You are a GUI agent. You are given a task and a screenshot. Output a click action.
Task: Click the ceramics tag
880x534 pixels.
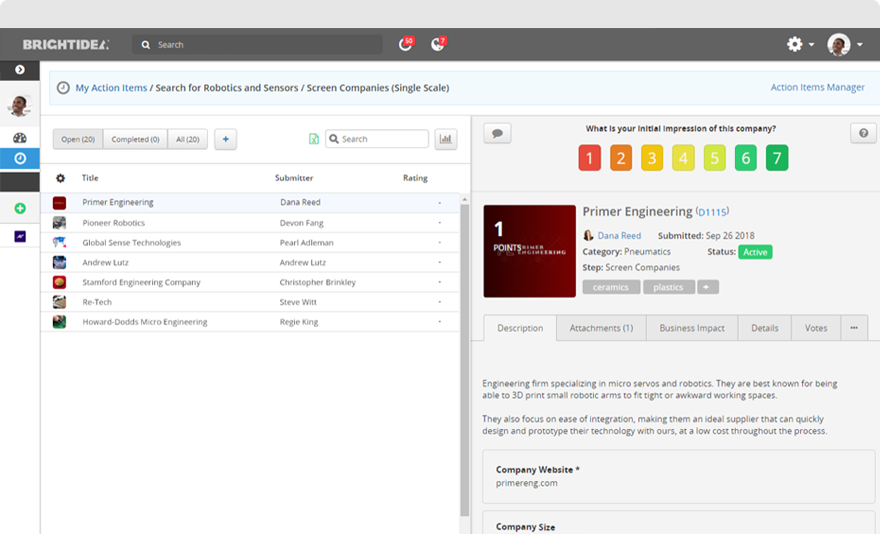pyautogui.click(x=611, y=287)
